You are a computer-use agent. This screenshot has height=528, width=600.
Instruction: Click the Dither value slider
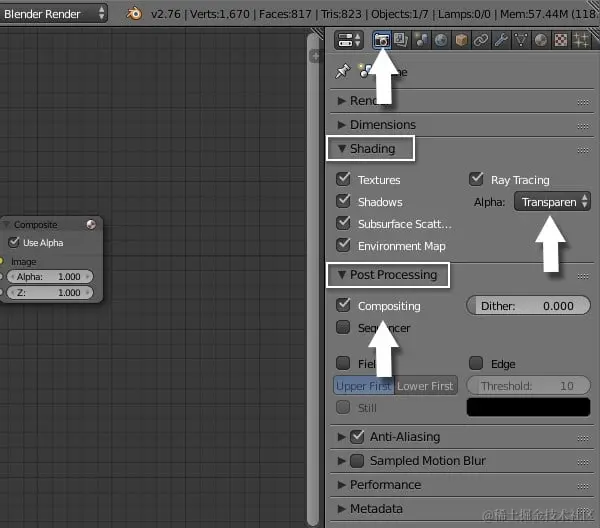tap(528, 305)
